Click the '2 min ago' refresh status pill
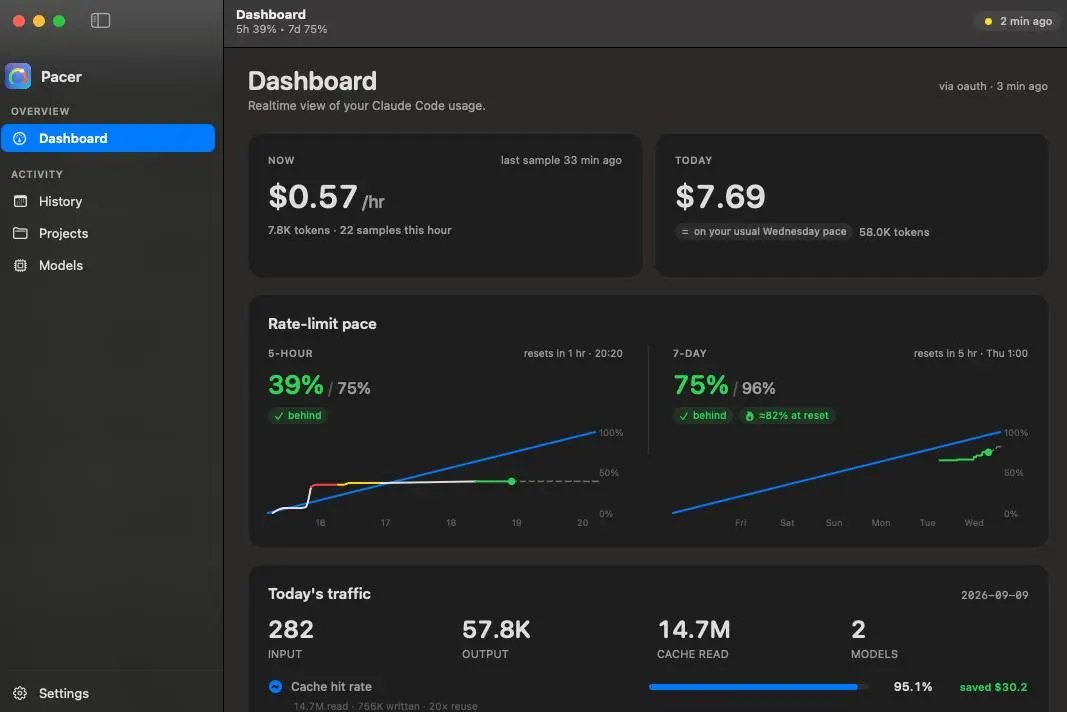 point(1018,21)
